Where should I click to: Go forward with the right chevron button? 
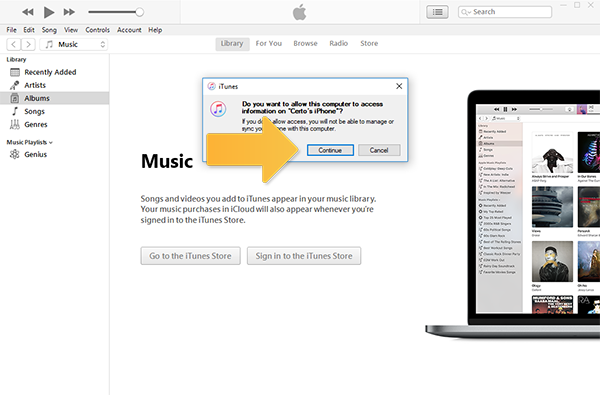(x=28, y=44)
